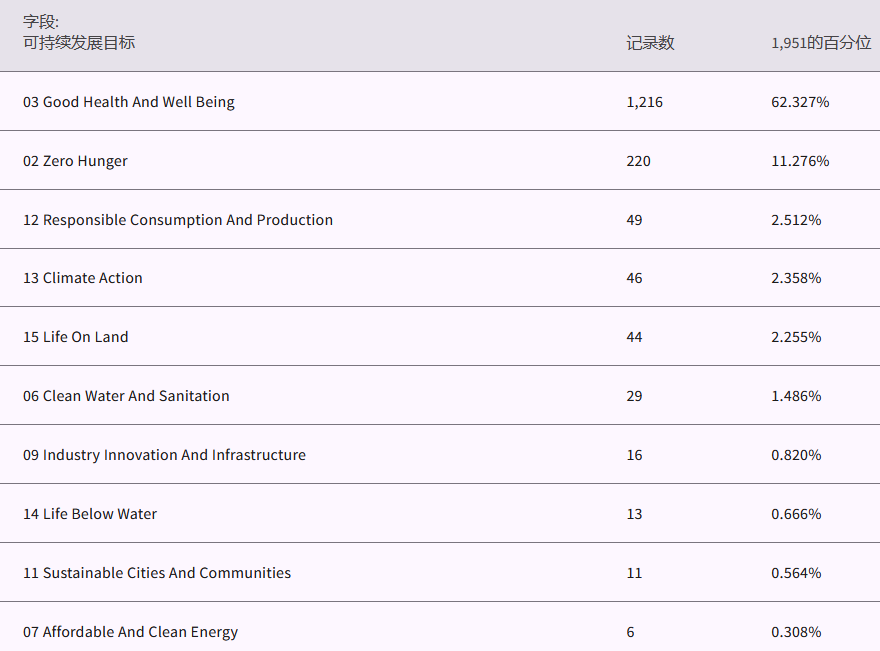880x651 pixels.
Task: Click the 62.327% percentage value
Action: [800, 102]
